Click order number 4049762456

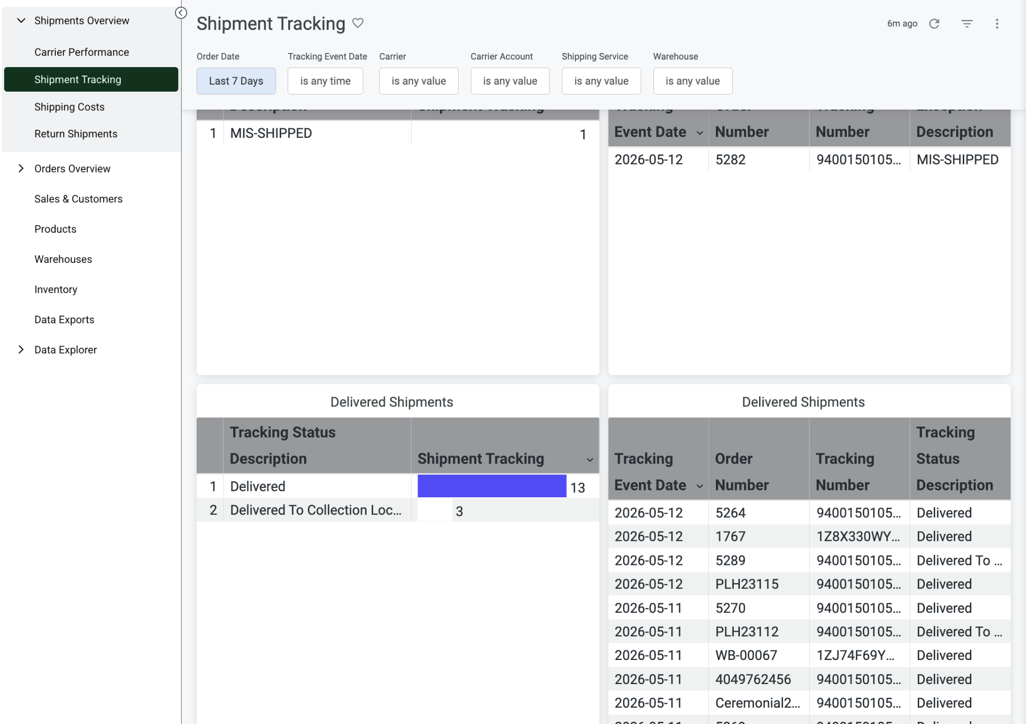(x=753, y=679)
